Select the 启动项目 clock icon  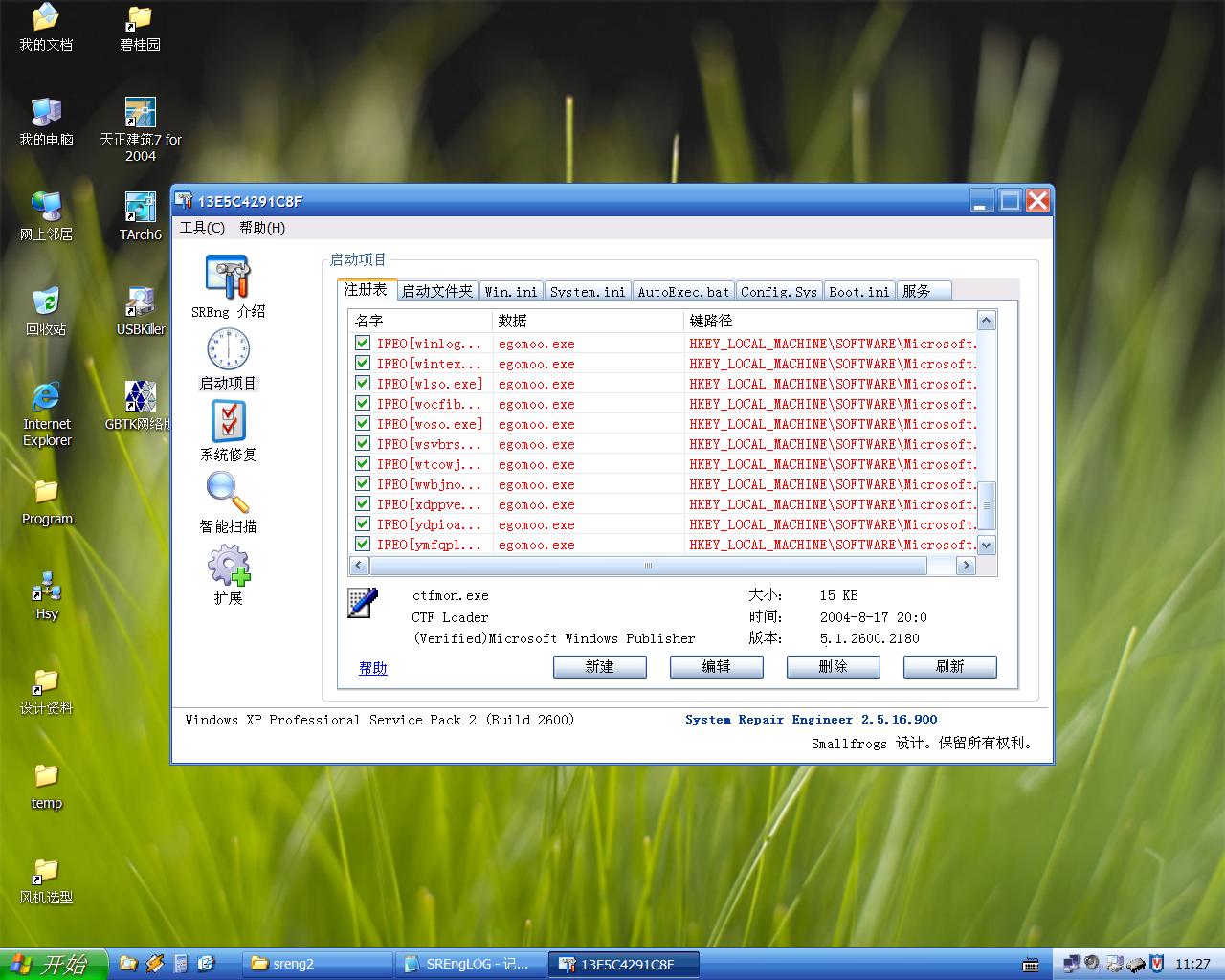click(x=228, y=349)
